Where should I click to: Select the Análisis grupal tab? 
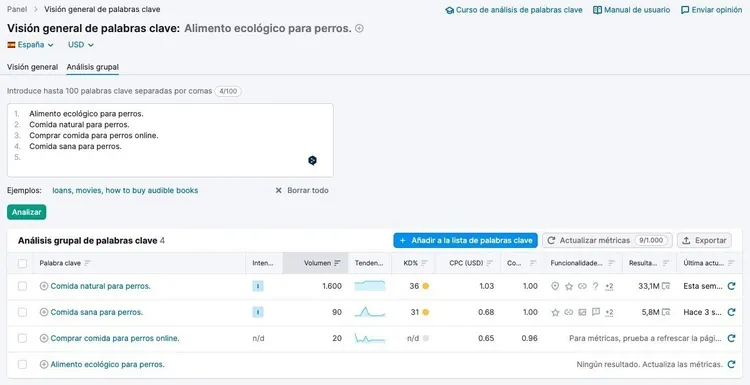pos(93,67)
